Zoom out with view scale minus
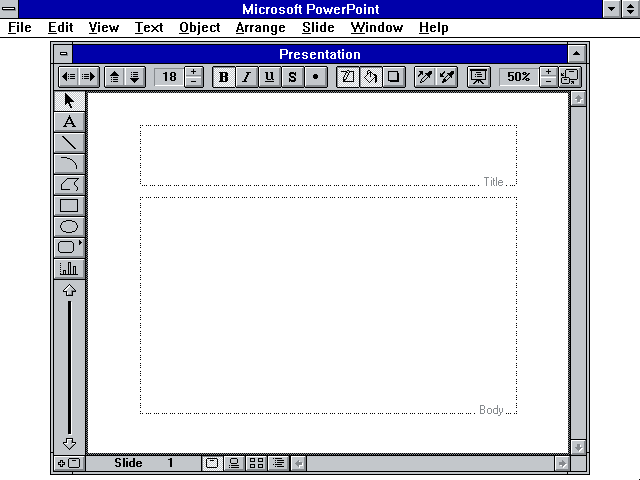This screenshot has width=640, height=480. pos(548,82)
